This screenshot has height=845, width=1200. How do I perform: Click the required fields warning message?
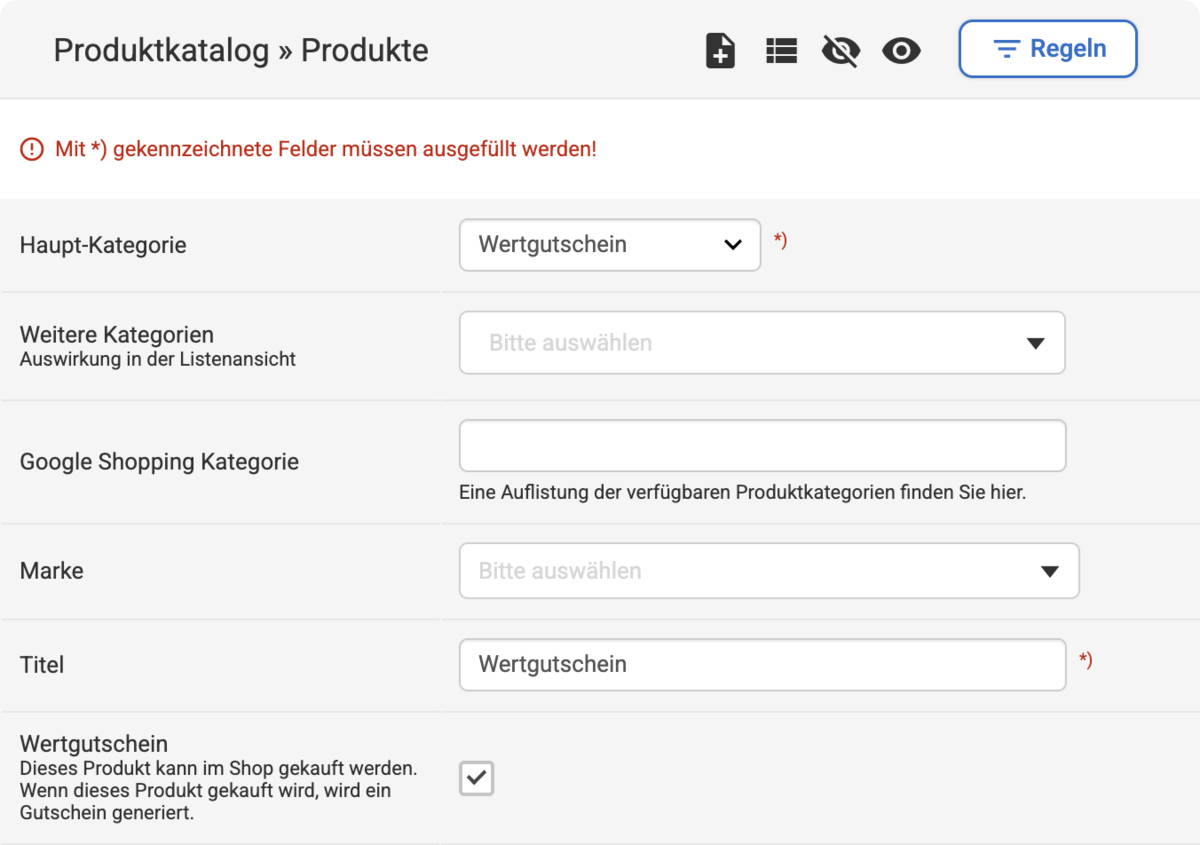[x=326, y=150]
